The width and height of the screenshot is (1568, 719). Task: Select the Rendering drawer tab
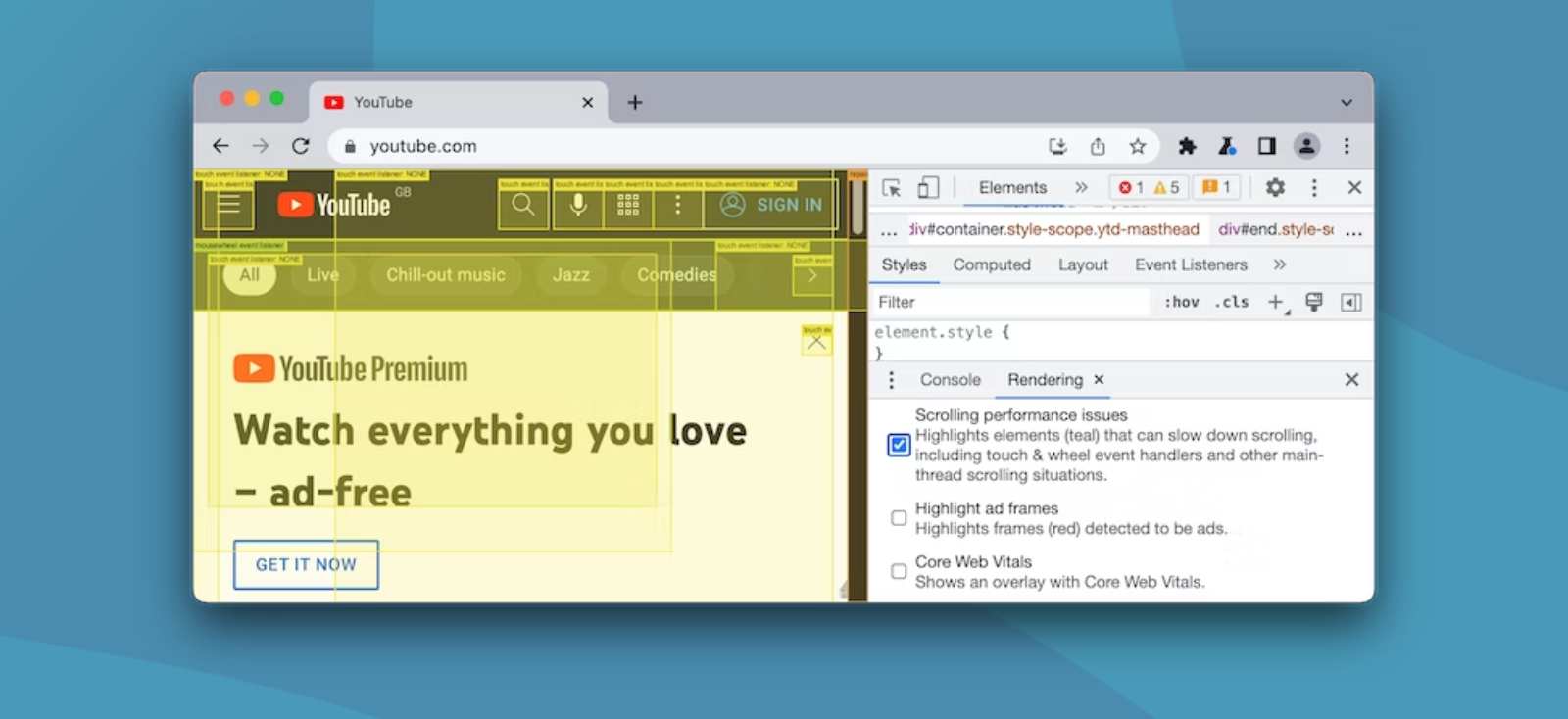1045,380
